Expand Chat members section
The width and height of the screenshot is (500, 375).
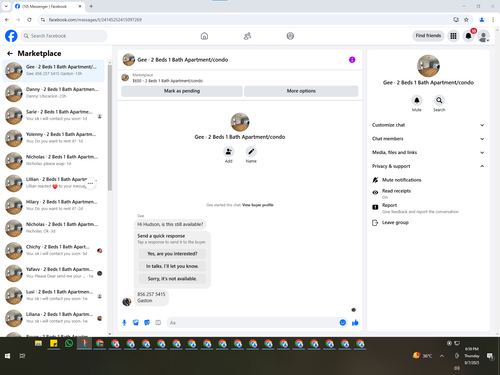[428, 139]
